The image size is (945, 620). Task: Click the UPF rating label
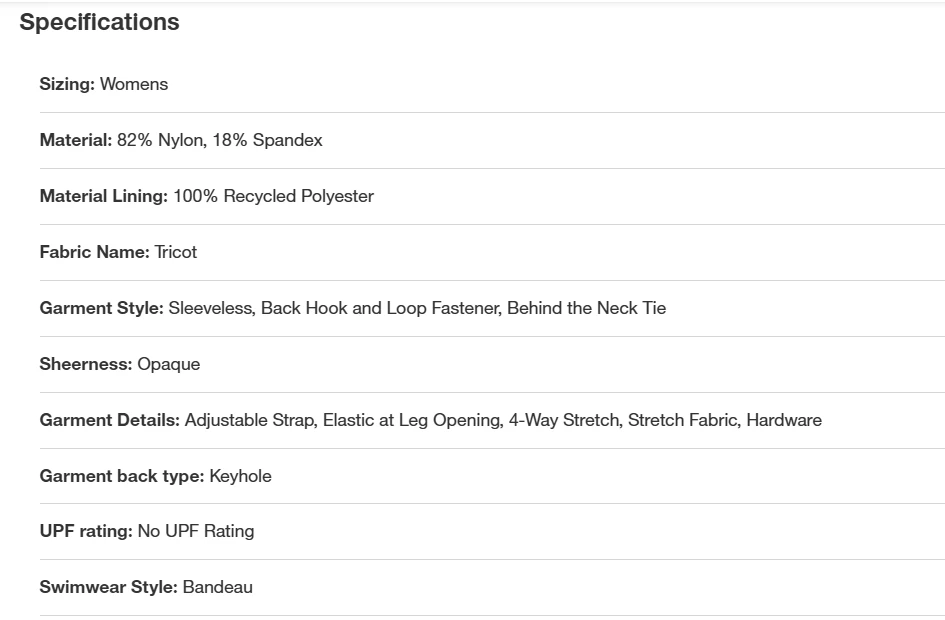click(85, 531)
